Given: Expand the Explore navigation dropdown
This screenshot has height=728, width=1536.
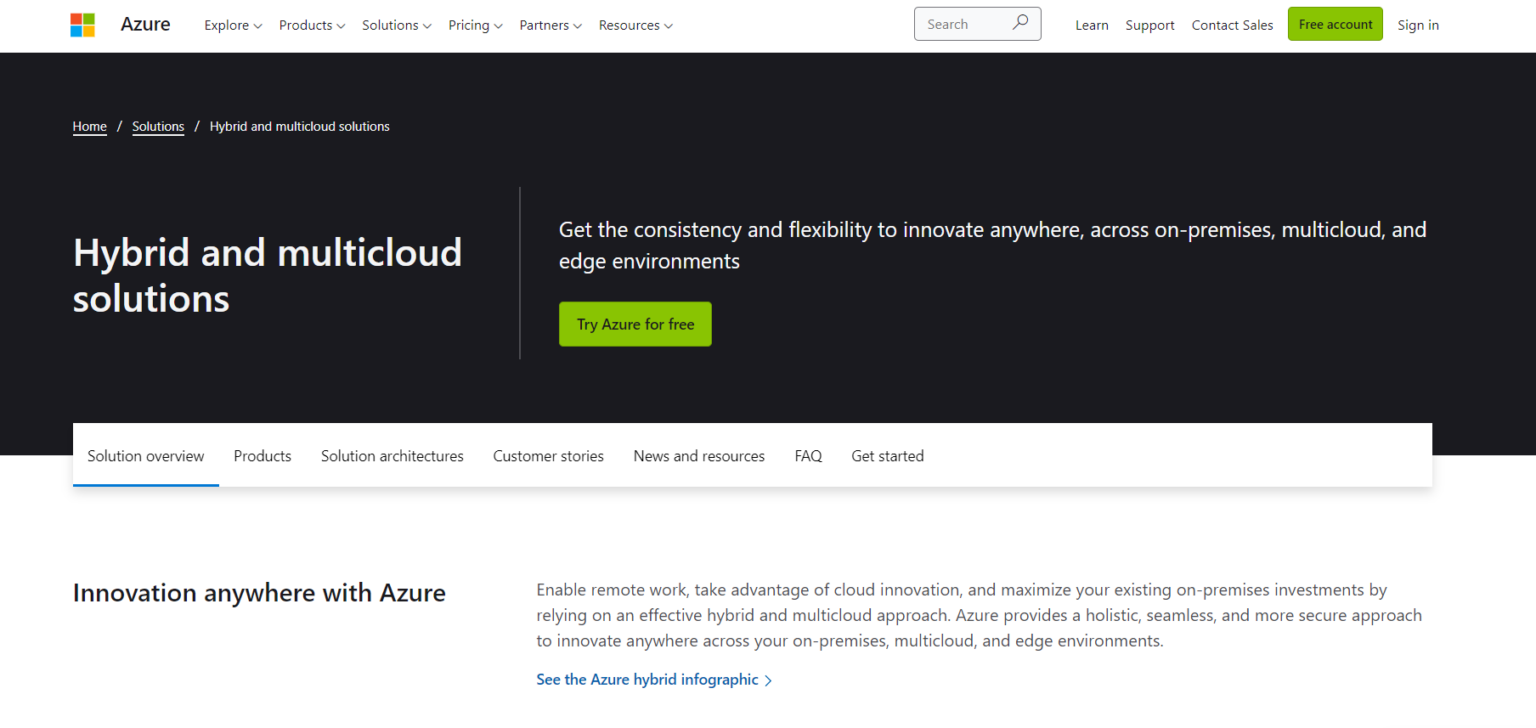Looking at the screenshot, I should click(231, 25).
